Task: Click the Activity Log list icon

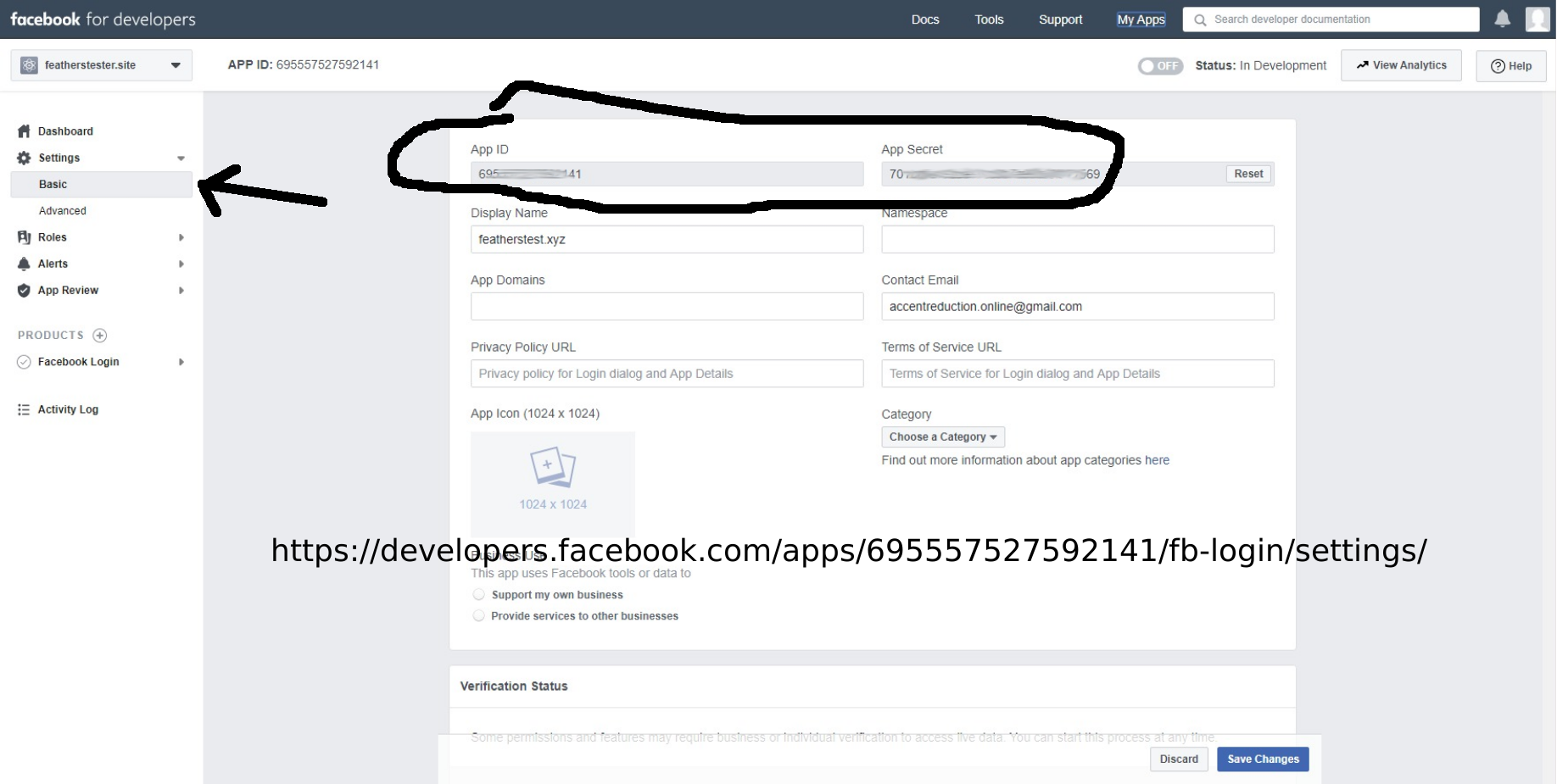Action: [x=24, y=409]
